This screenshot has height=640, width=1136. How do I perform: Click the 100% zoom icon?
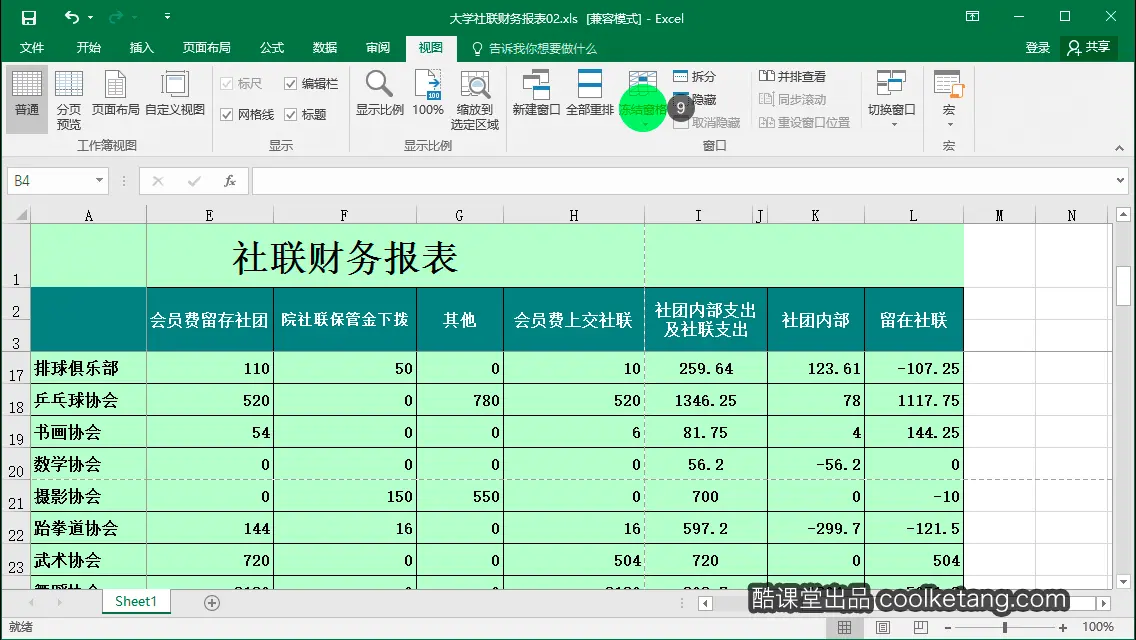[427, 93]
